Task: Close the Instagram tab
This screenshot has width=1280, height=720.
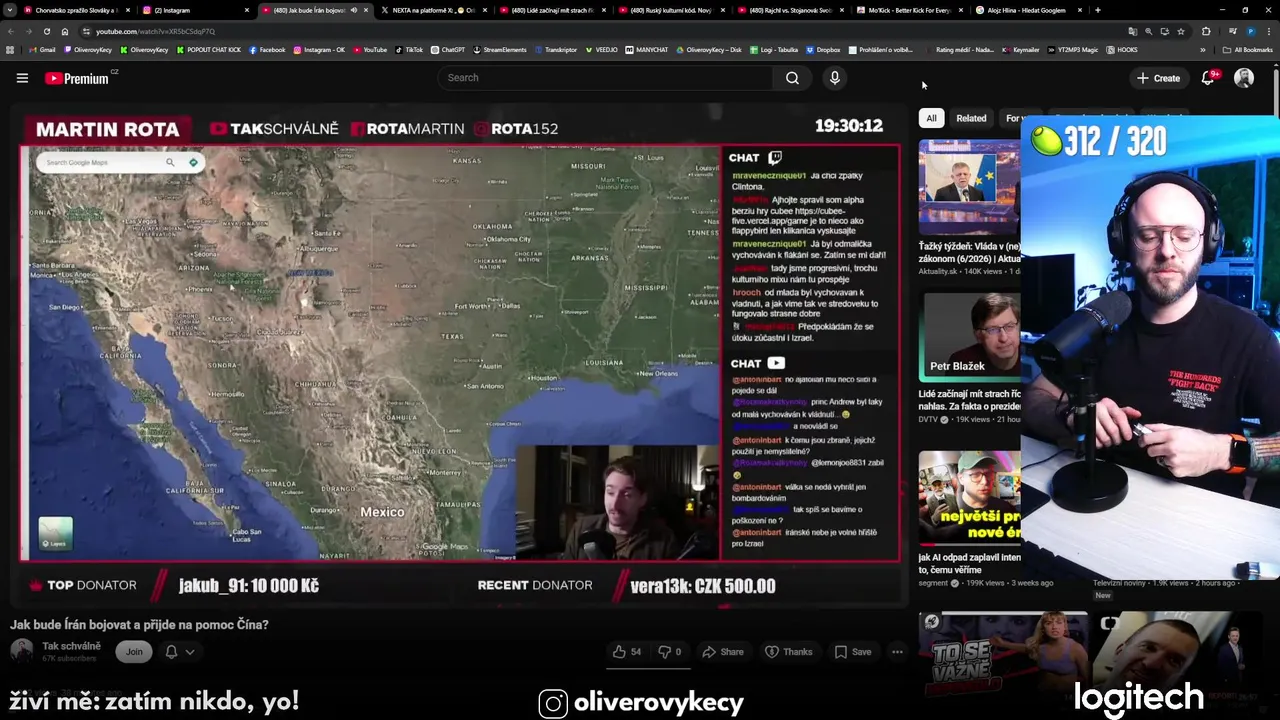Action: [x=246, y=10]
